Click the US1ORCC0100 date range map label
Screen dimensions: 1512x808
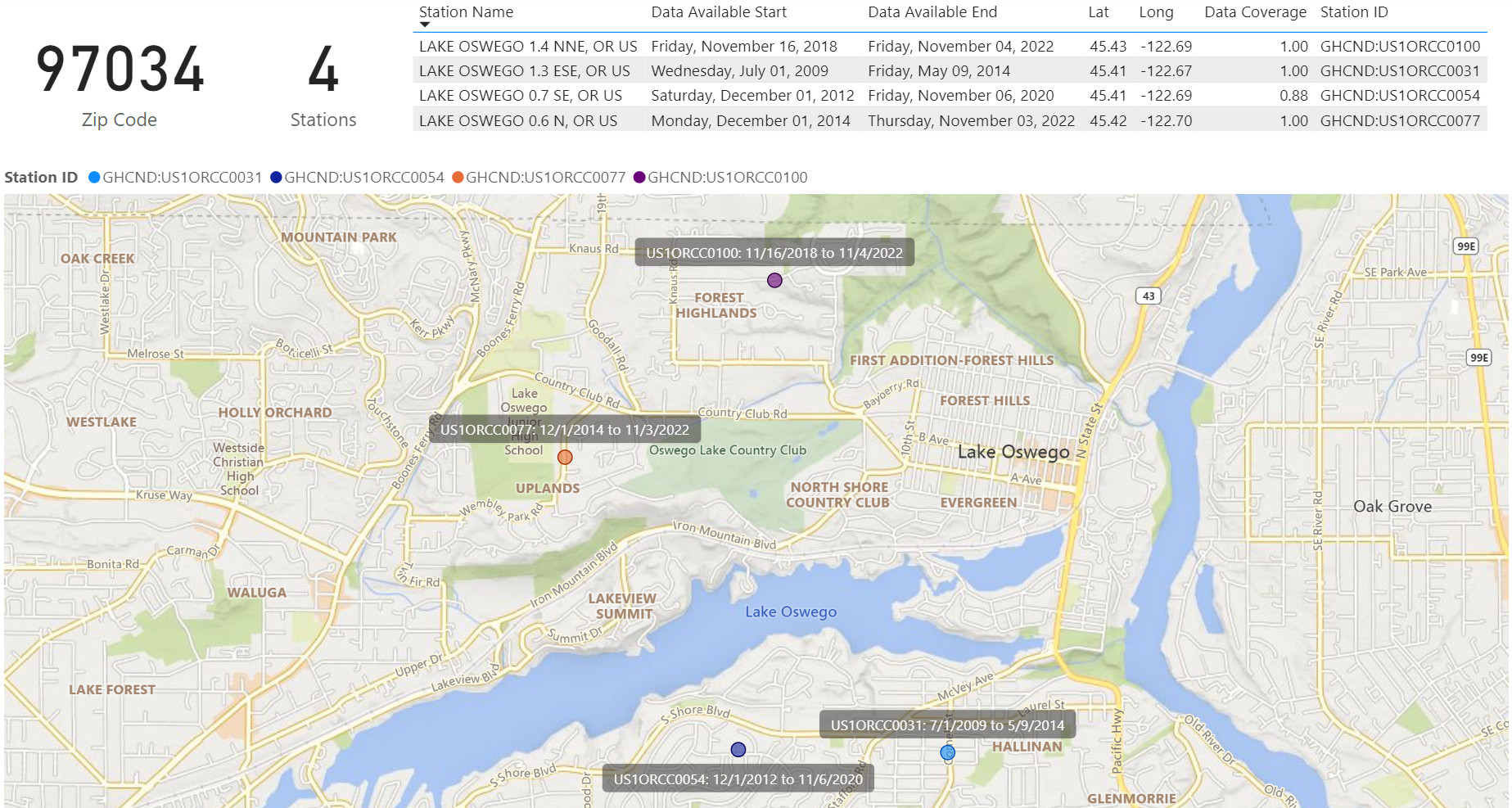(x=774, y=253)
